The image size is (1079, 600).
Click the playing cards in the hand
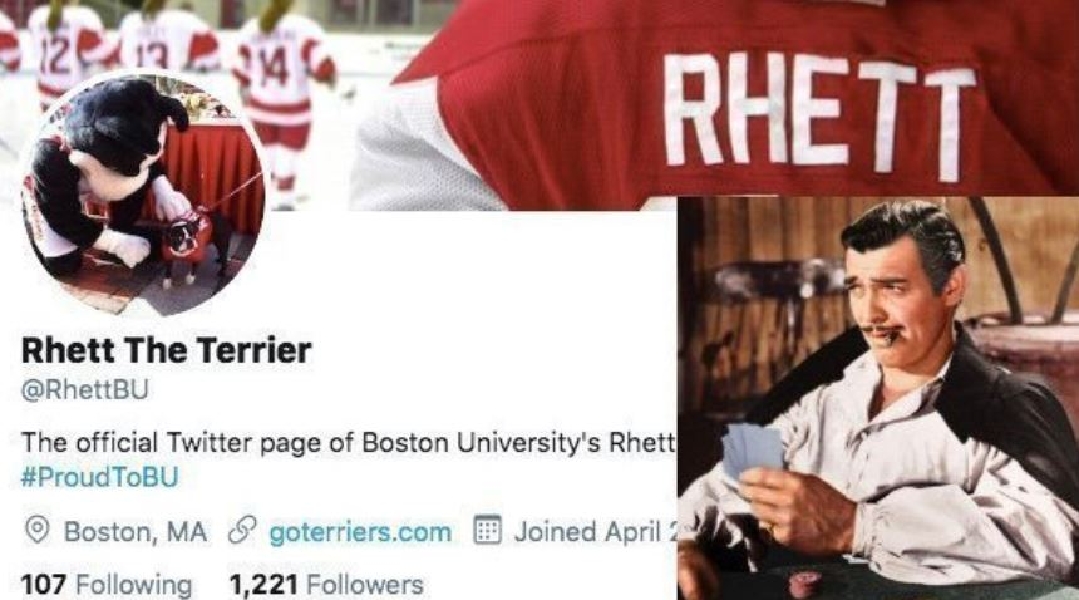click(x=752, y=450)
